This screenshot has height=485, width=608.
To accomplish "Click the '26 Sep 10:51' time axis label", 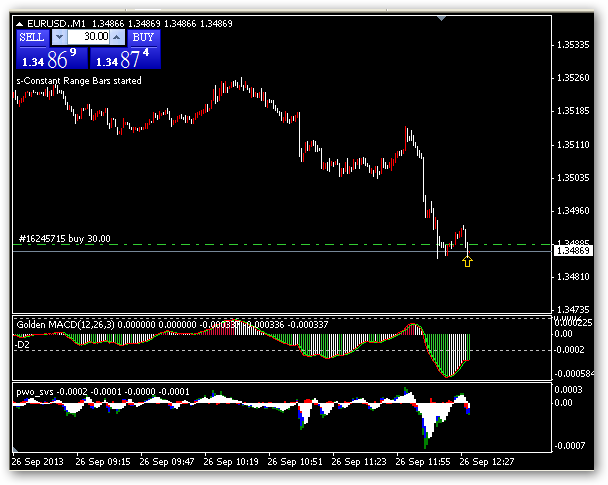I will pyautogui.click(x=295, y=462).
